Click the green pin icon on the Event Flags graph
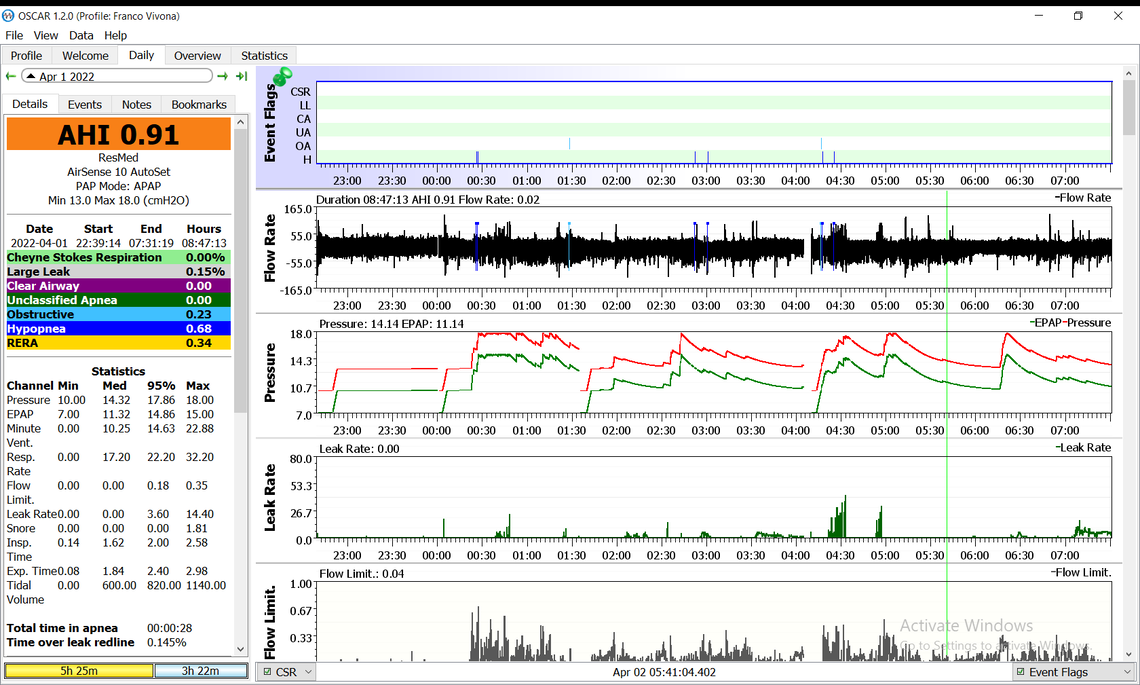 [x=282, y=76]
